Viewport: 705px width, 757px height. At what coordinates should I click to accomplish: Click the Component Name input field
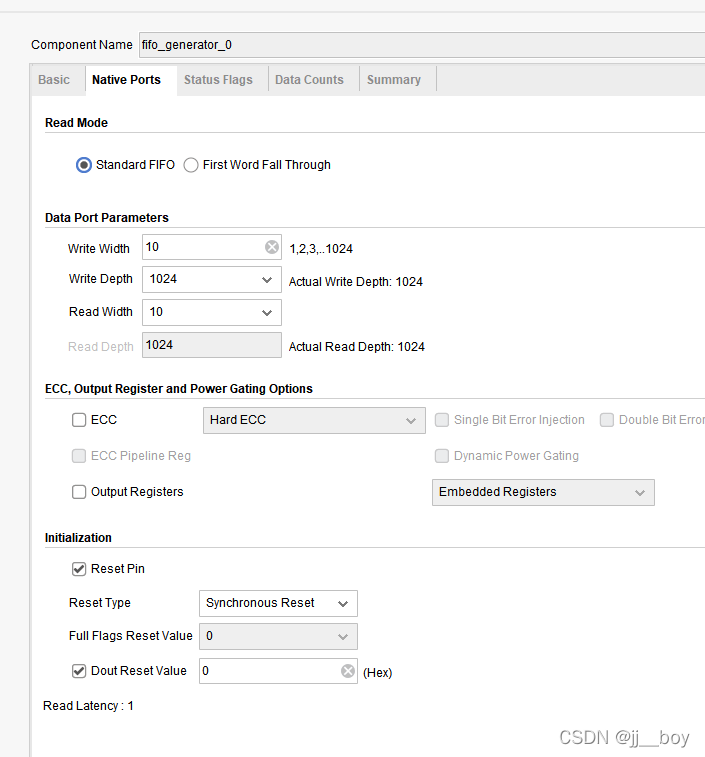point(422,45)
